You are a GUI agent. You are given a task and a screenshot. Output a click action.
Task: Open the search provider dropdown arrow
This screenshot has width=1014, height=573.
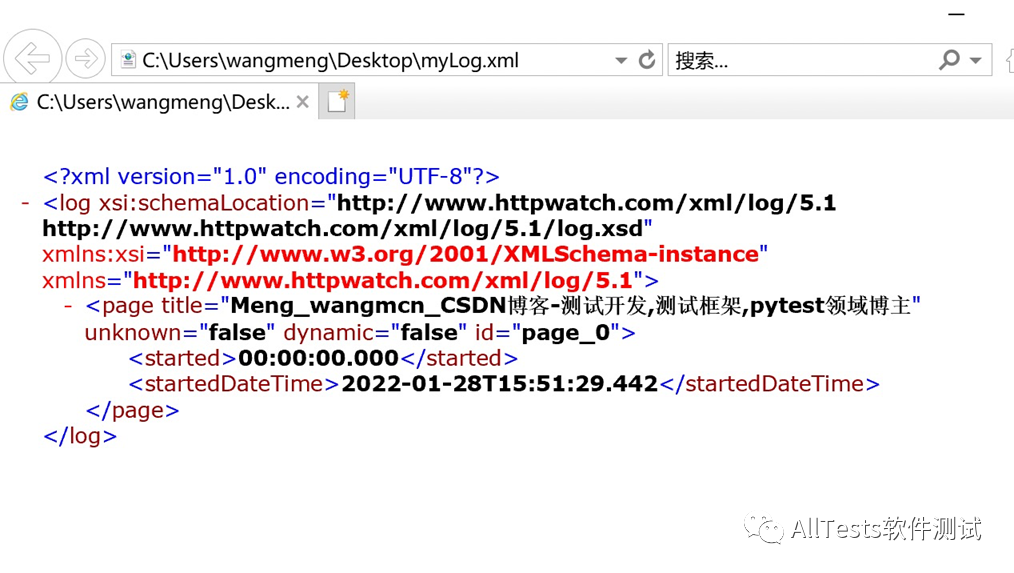pyautogui.click(x=976, y=61)
